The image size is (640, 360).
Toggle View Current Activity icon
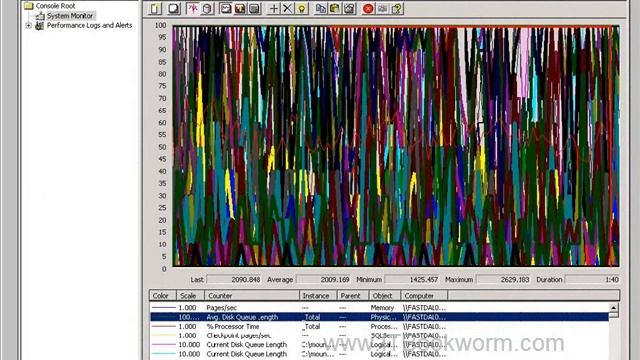193,9
